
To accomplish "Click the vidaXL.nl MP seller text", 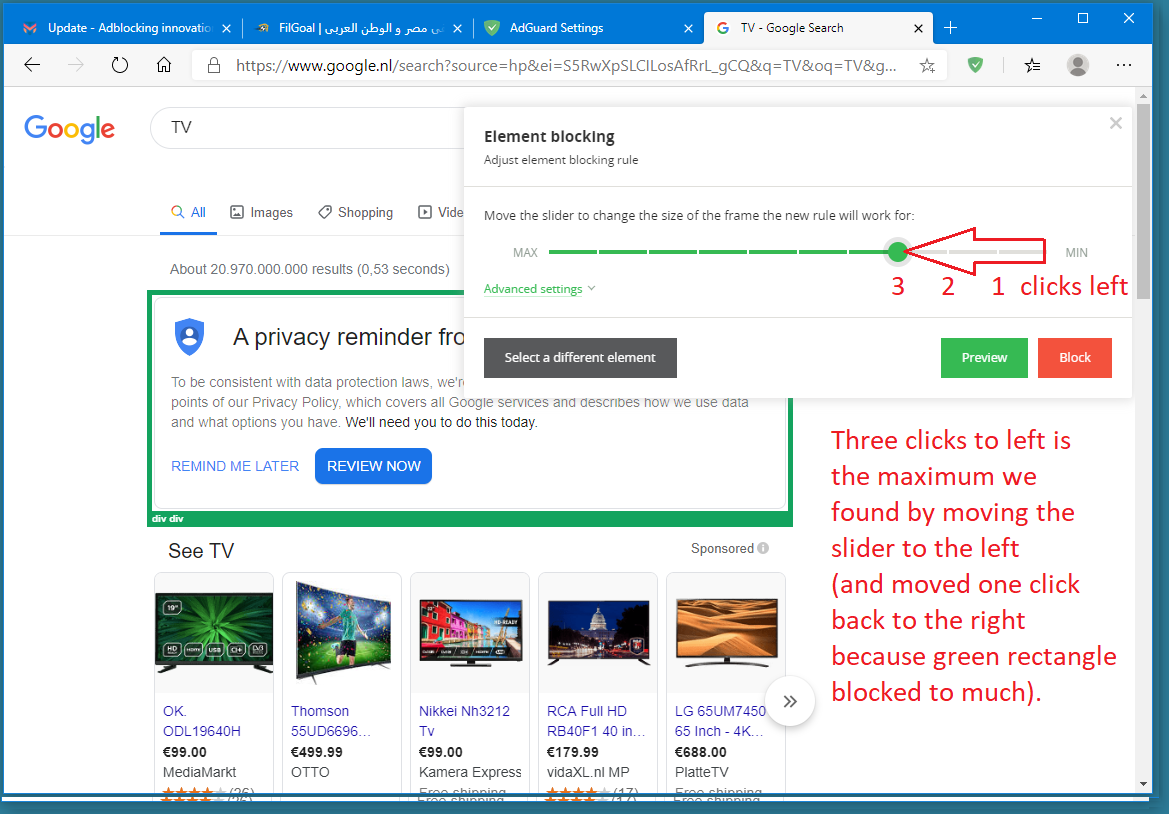I will [587, 772].
